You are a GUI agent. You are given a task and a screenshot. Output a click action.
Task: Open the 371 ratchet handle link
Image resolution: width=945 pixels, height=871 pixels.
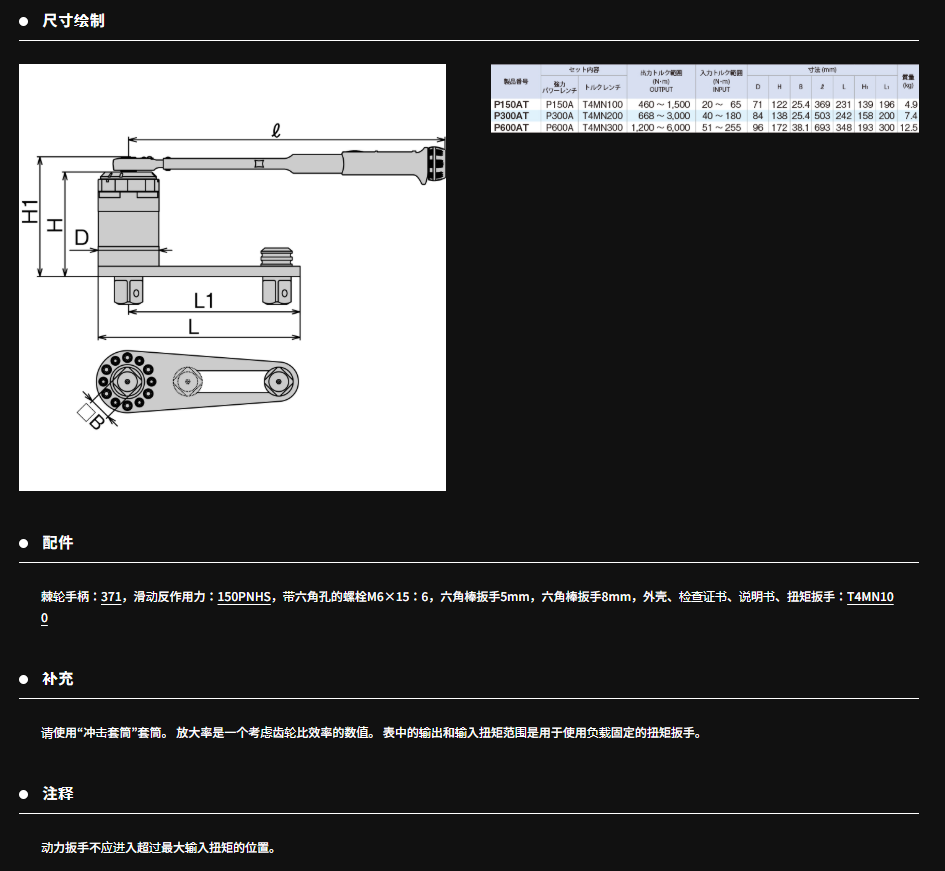tap(111, 597)
